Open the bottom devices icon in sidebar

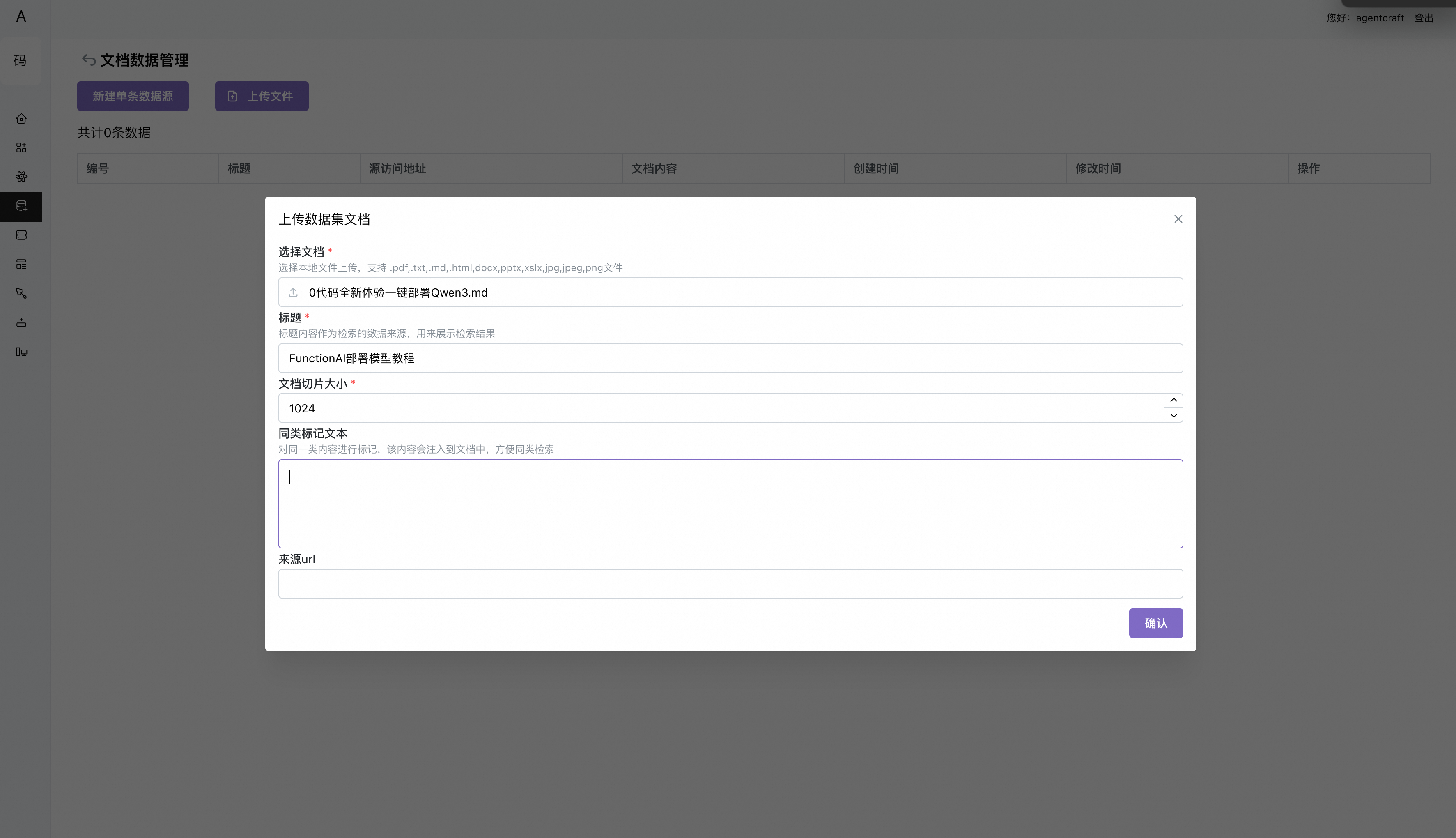click(x=21, y=352)
